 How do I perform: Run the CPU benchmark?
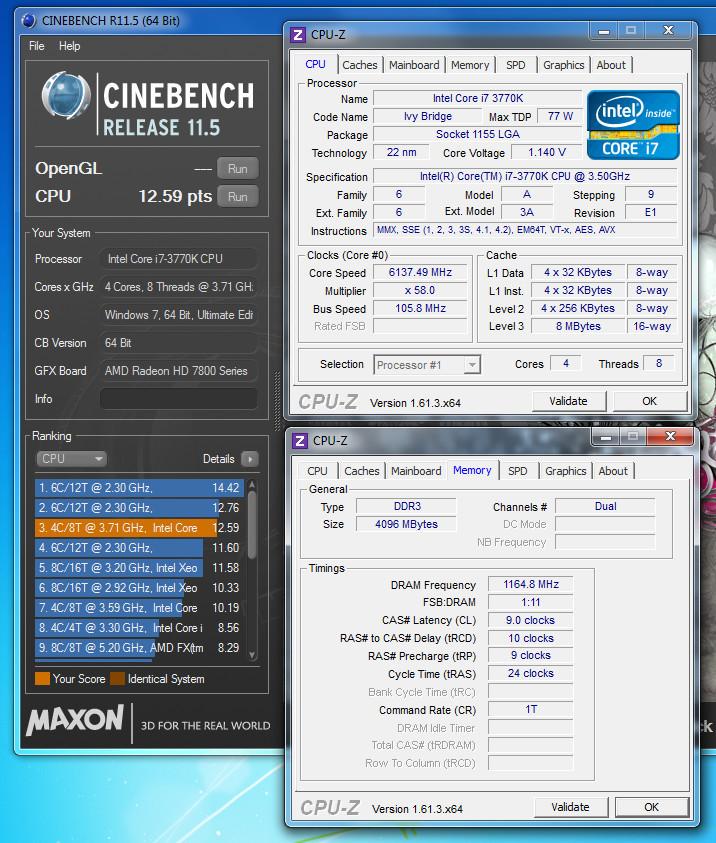tap(238, 197)
